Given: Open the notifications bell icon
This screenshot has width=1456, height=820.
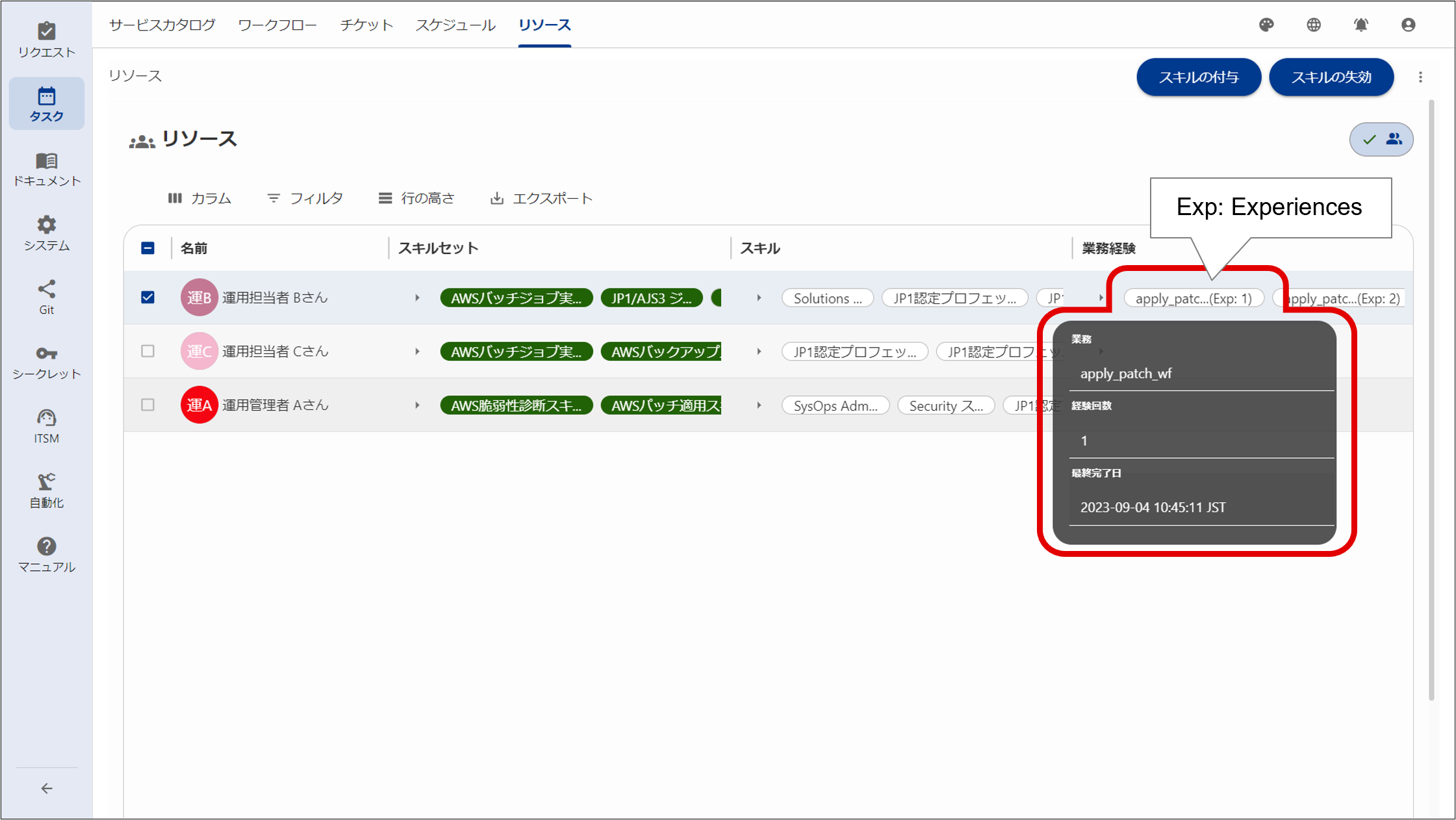Looking at the screenshot, I should click(1361, 25).
